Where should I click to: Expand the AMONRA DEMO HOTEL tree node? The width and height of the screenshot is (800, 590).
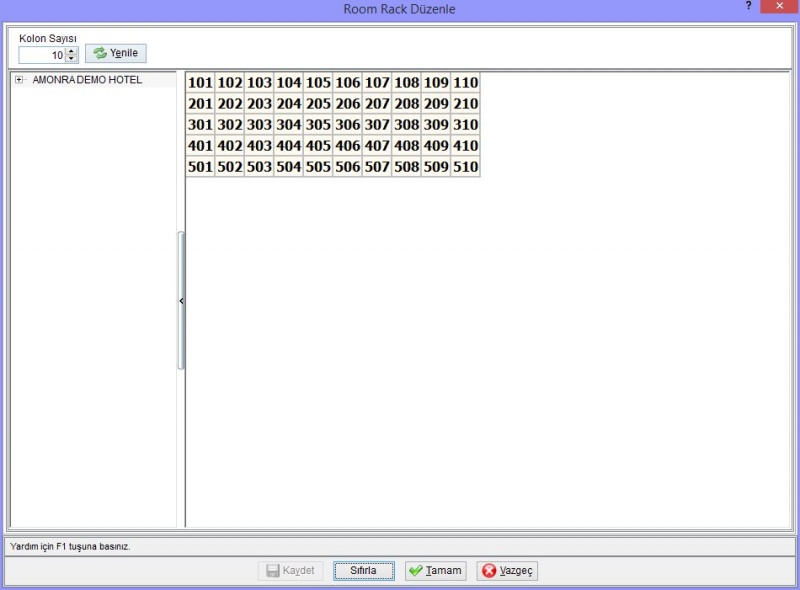coord(19,80)
